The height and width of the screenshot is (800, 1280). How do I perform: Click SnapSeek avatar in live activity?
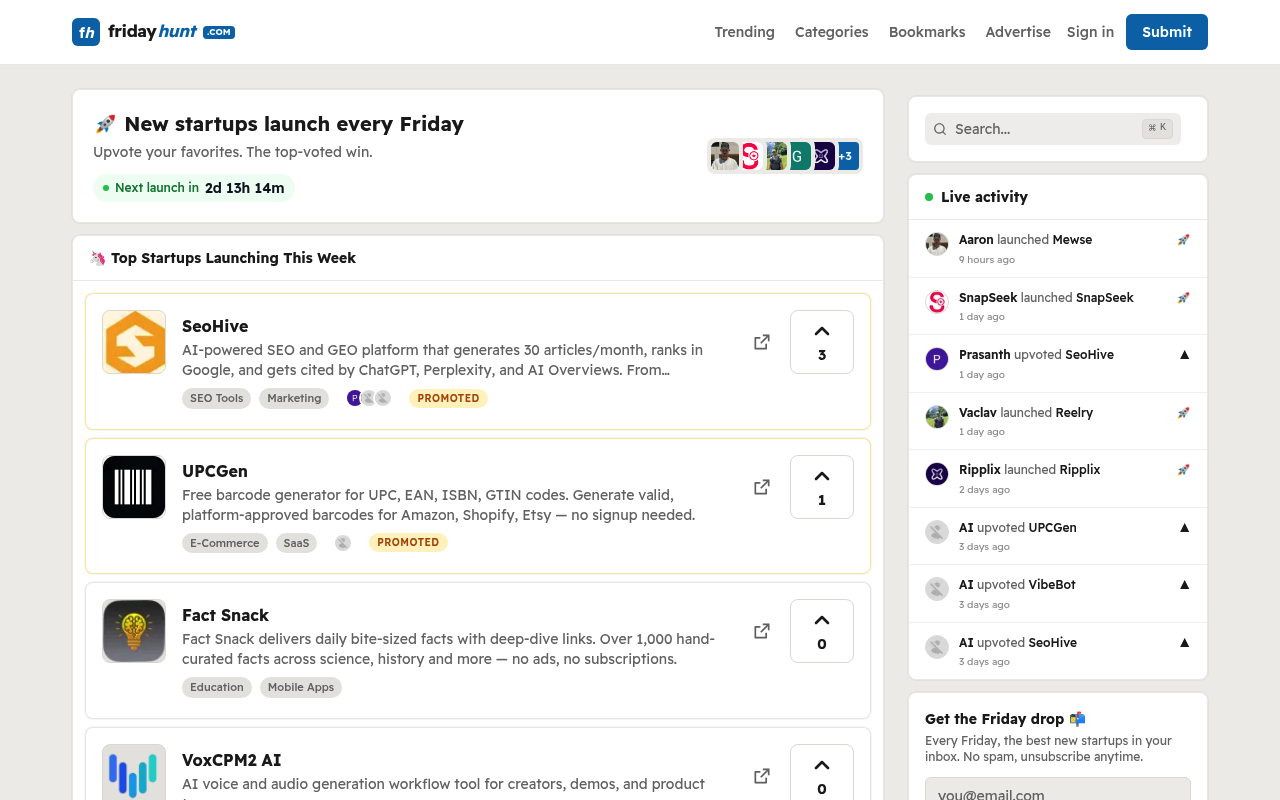tap(937, 302)
